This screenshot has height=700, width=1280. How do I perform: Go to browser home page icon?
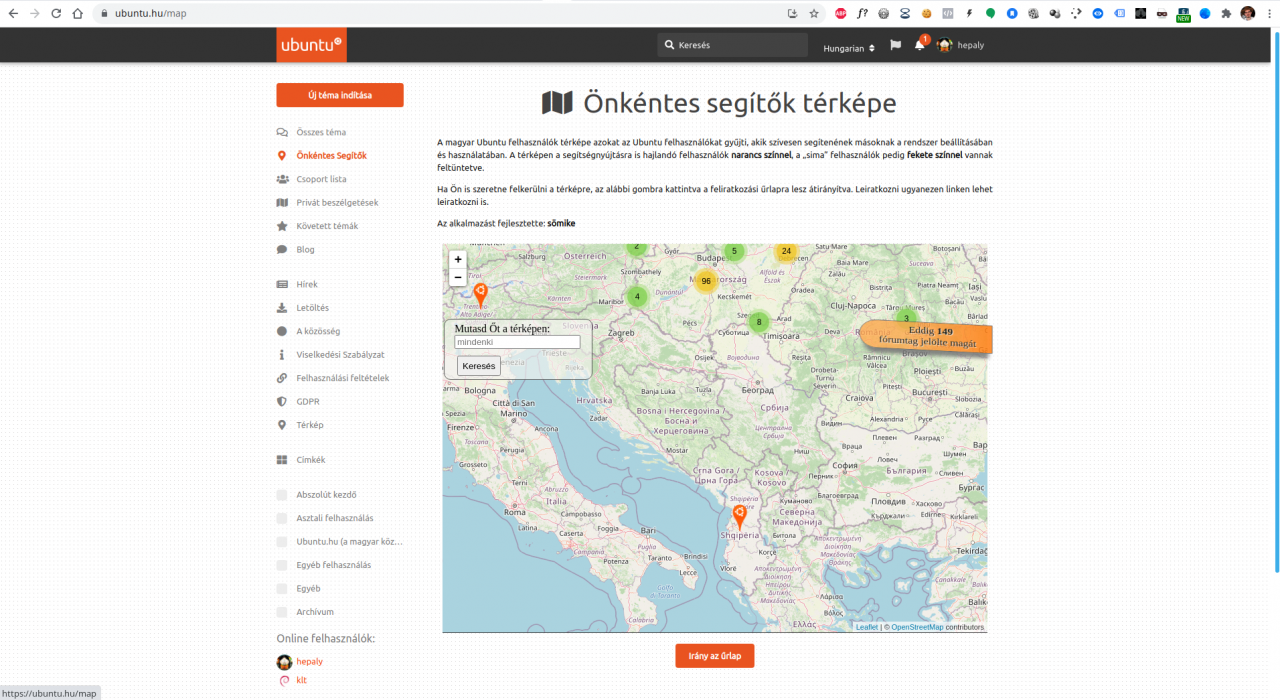click(77, 13)
